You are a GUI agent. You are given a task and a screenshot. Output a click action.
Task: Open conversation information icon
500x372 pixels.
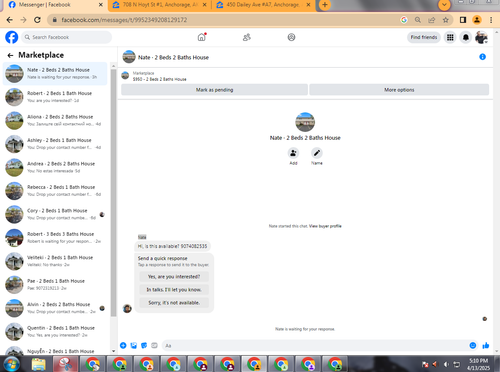coord(482,57)
